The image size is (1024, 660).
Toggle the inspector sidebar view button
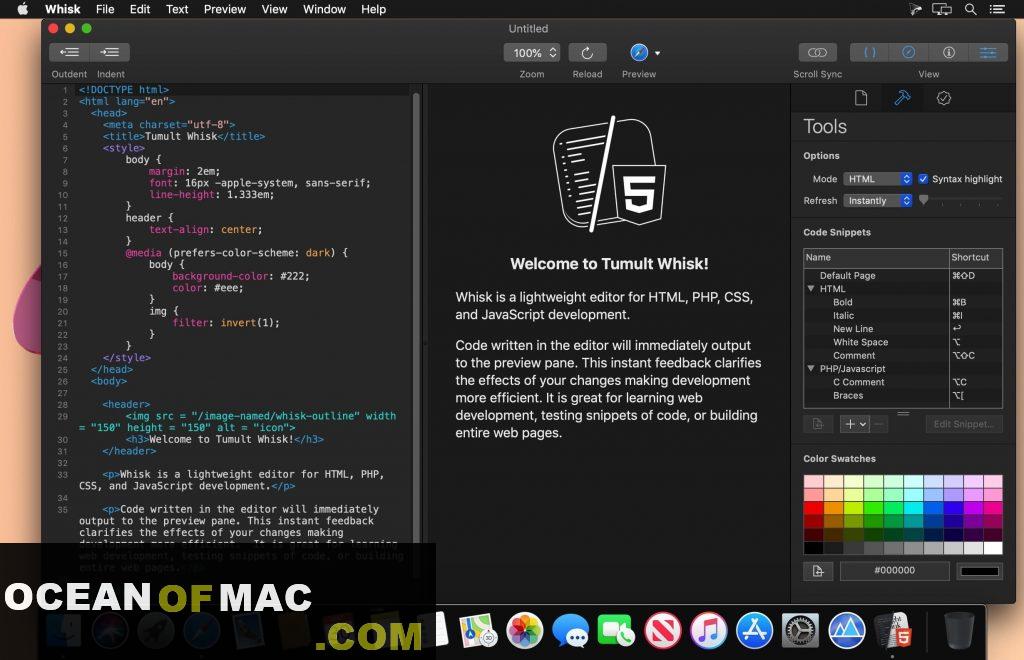pos(988,52)
